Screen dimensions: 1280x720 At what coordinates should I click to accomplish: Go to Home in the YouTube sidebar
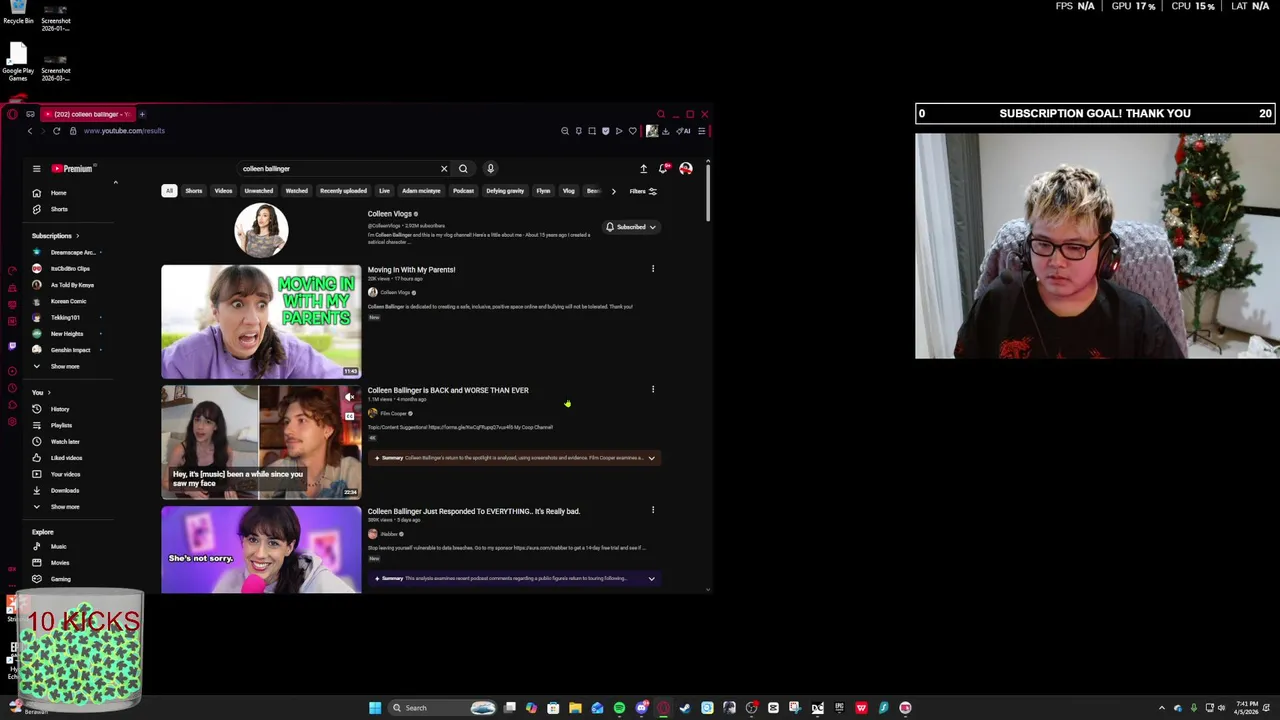point(58,193)
